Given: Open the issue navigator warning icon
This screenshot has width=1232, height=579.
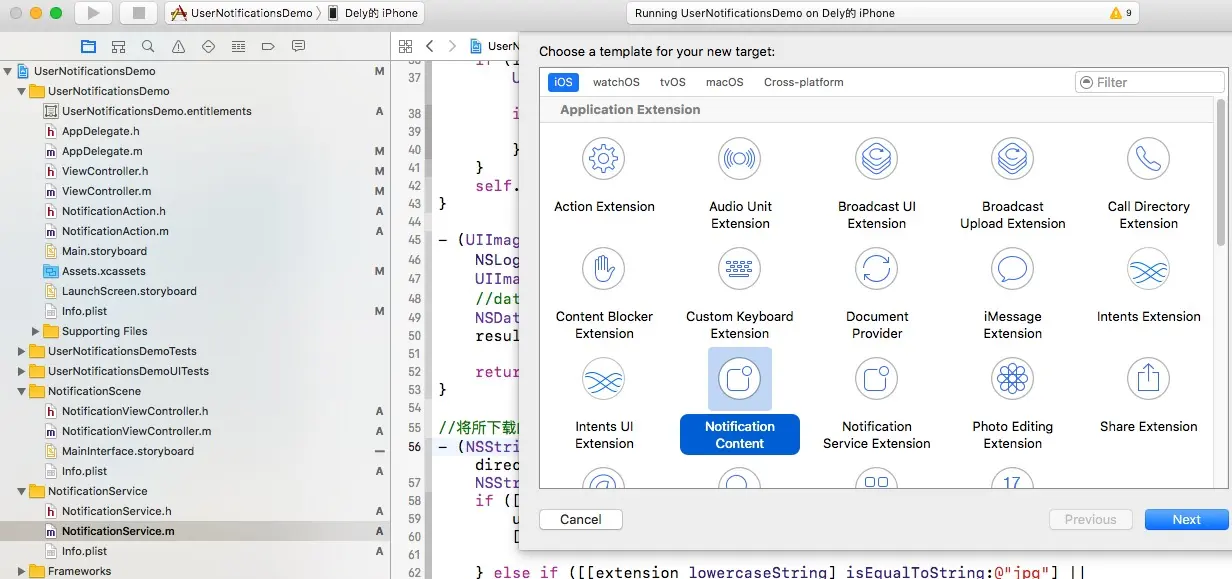Looking at the screenshot, I should tap(178, 46).
